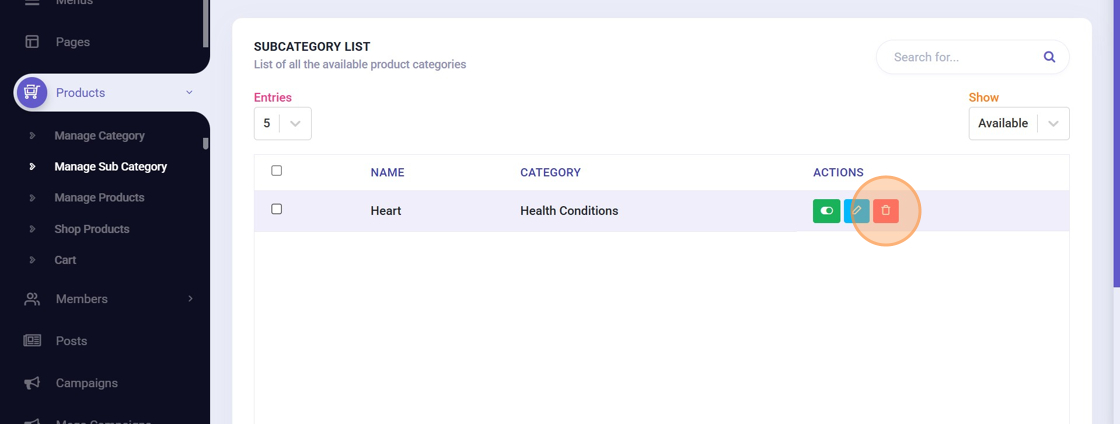1120x424 pixels.
Task: Open the Entries count dropdown
Action: (283, 123)
